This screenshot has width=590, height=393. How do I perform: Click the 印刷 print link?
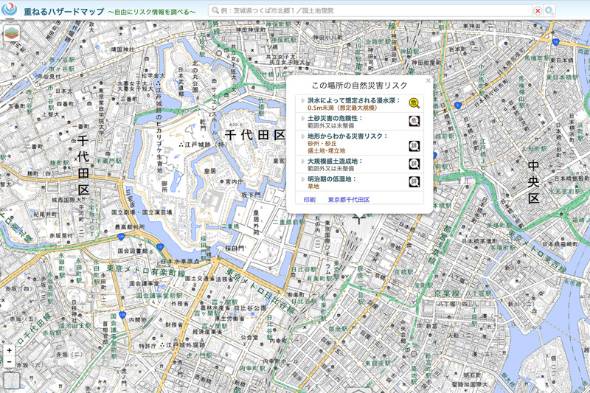pos(309,200)
